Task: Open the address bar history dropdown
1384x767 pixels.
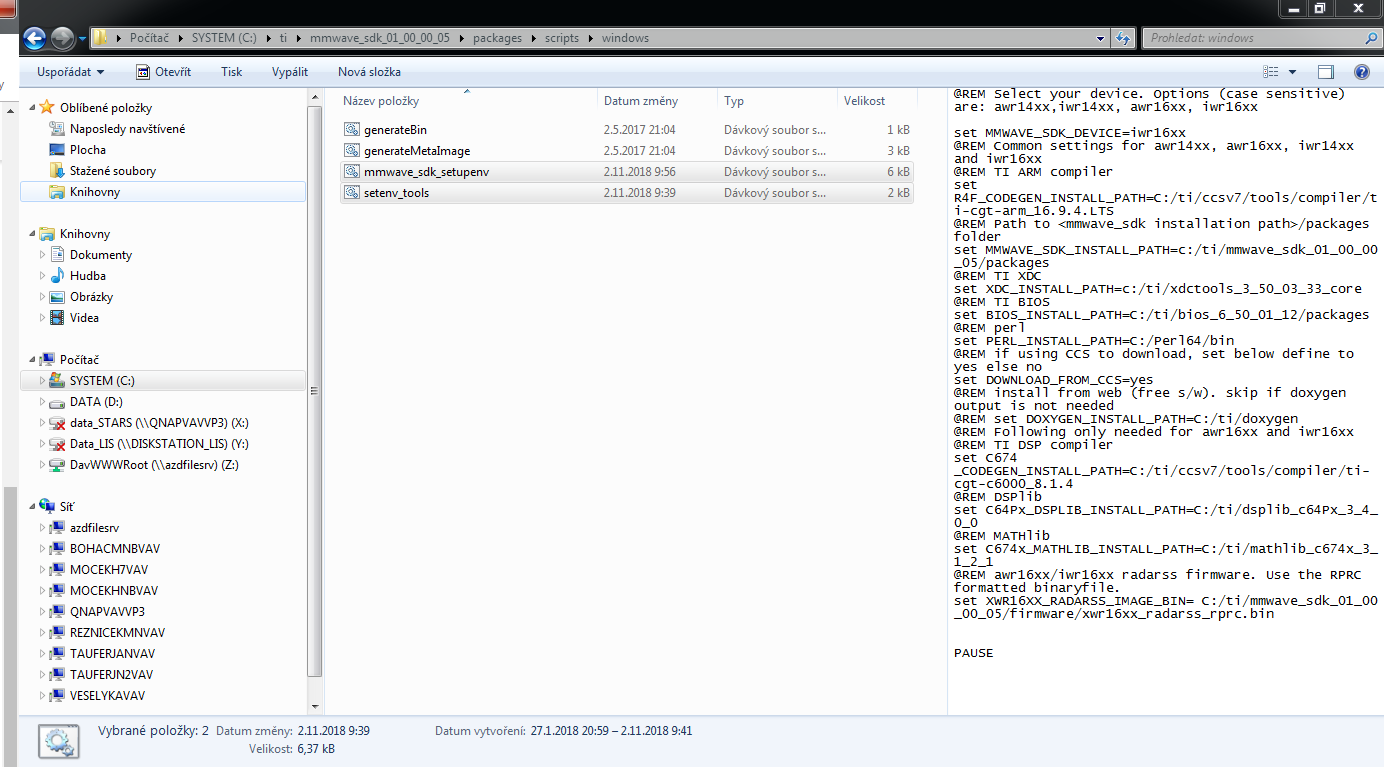Action: [1100, 37]
